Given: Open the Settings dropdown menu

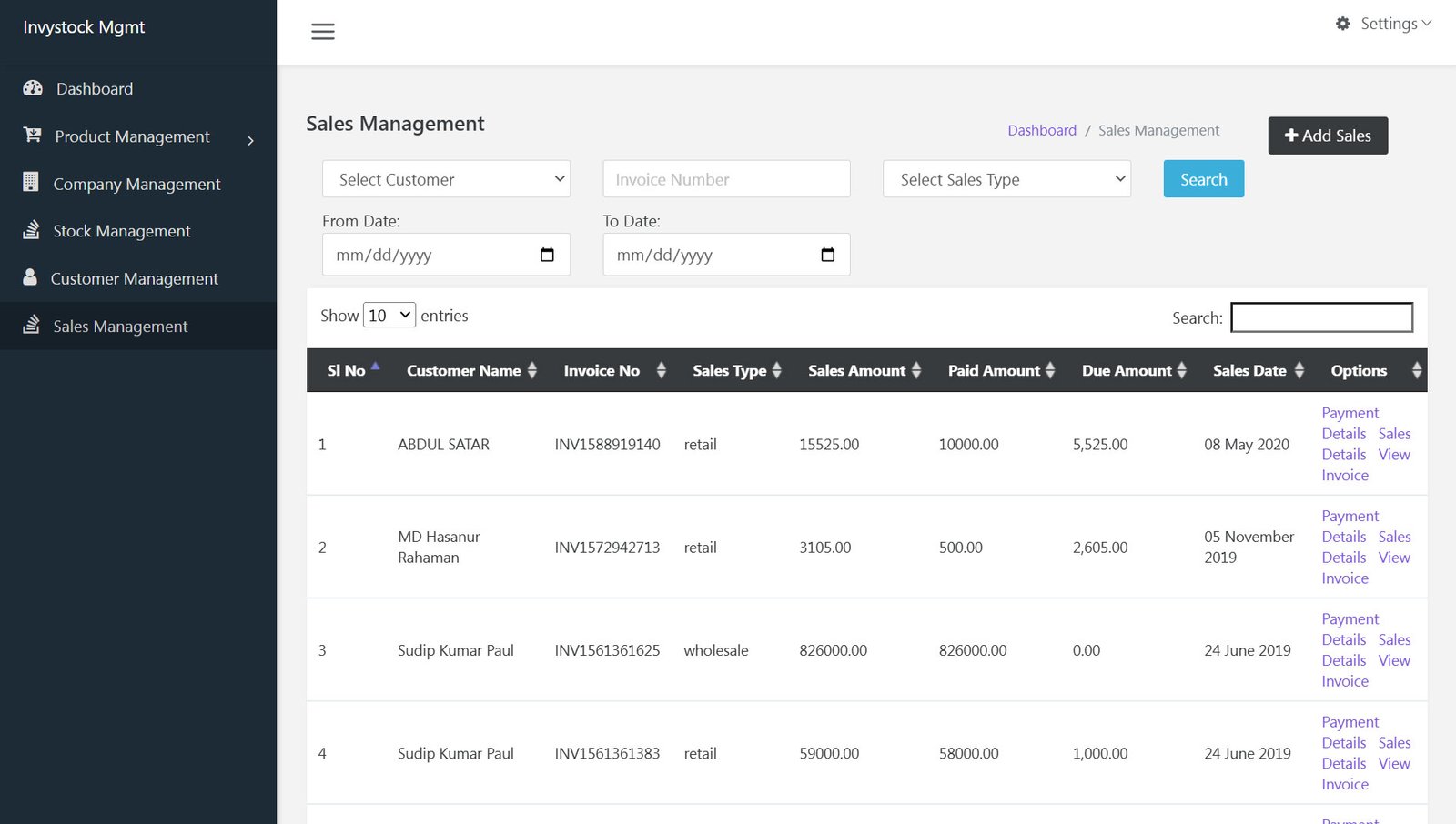Looking at the screenshot, I should 1384,24.
